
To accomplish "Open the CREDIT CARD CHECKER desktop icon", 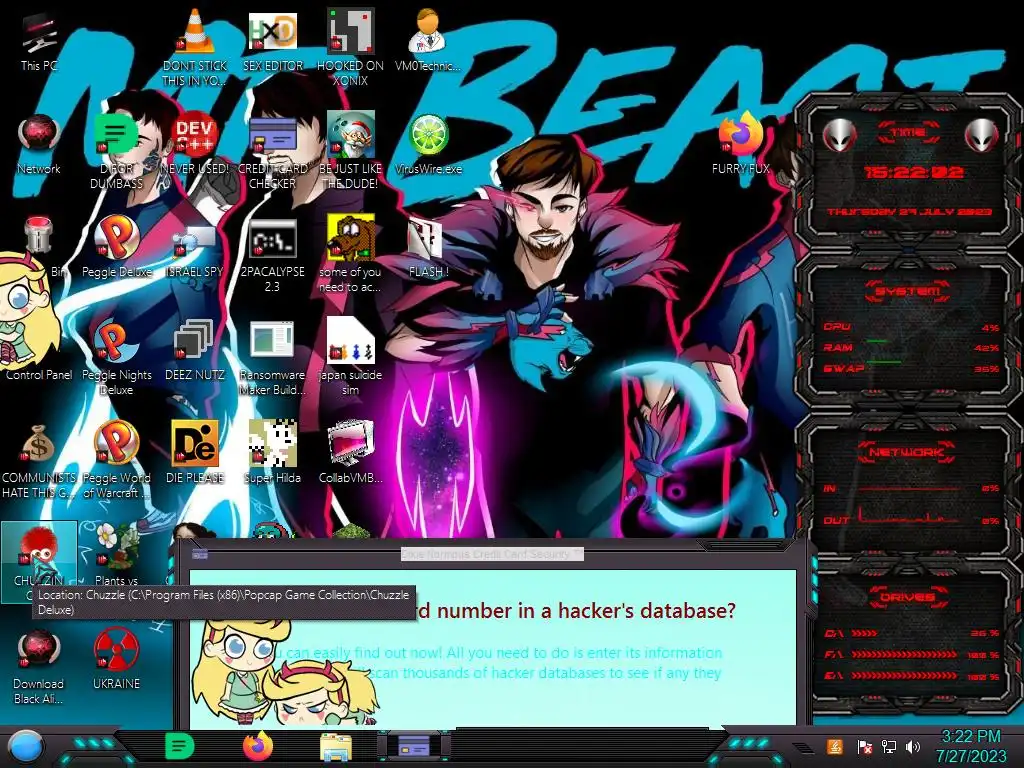I will [x=273, y=152].
